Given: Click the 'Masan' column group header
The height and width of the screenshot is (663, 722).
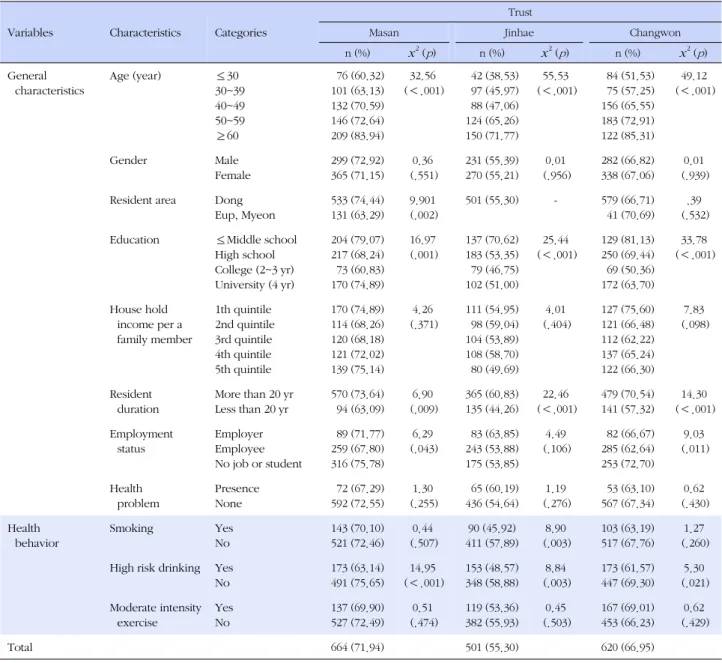Looking at the screenshot, I should point(384,33).
